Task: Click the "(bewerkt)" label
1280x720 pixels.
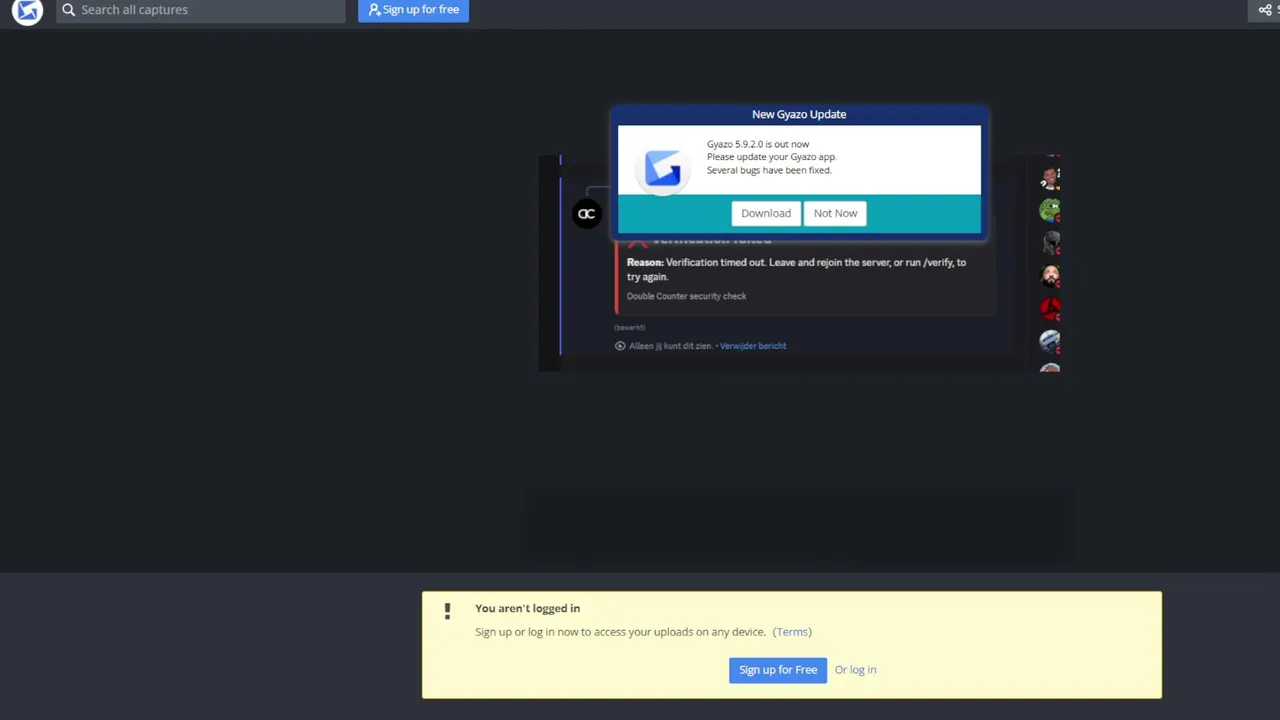Action: [630, 328]
